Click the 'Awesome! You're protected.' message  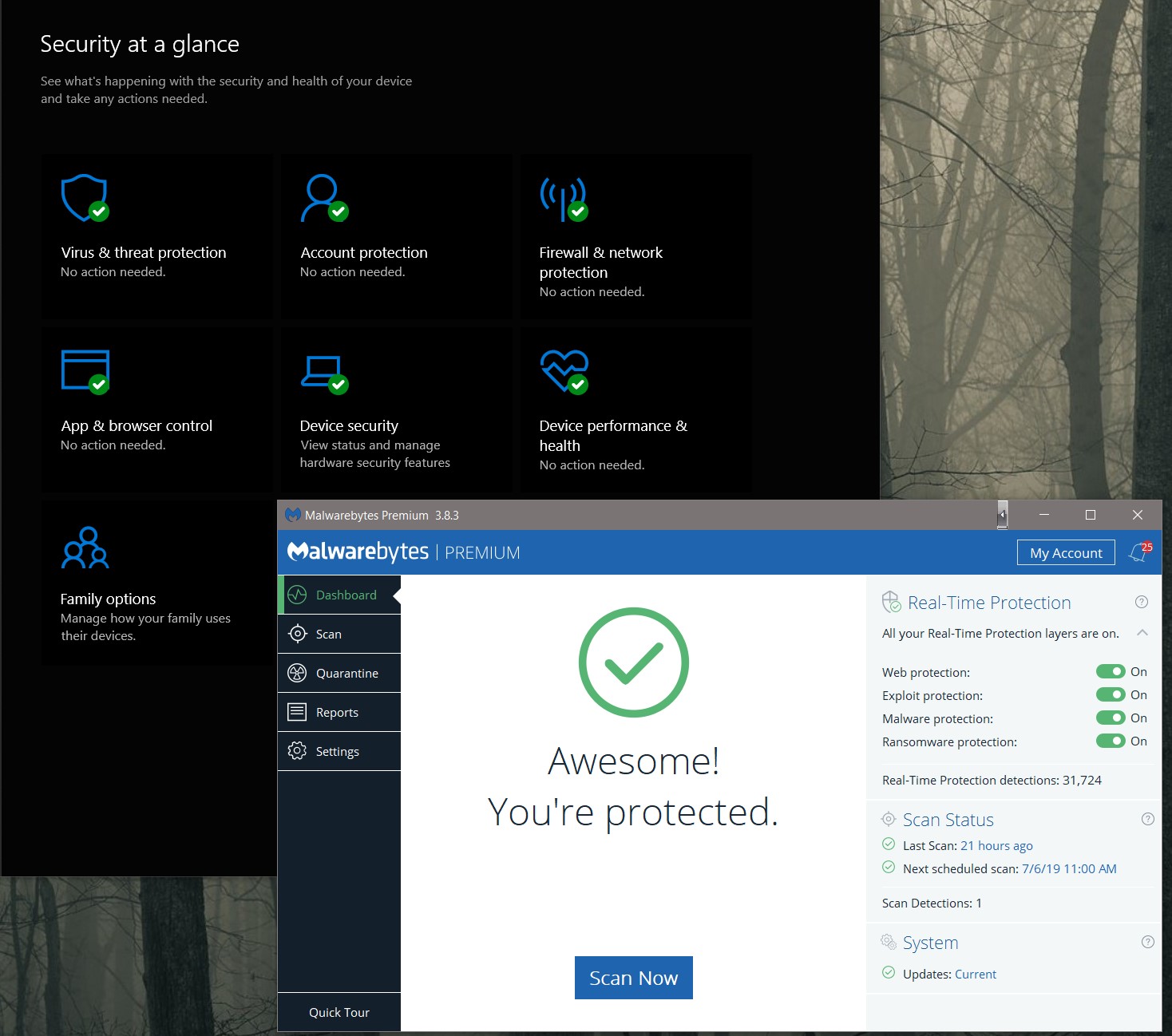pyautogui.click(x=633, y=787)
